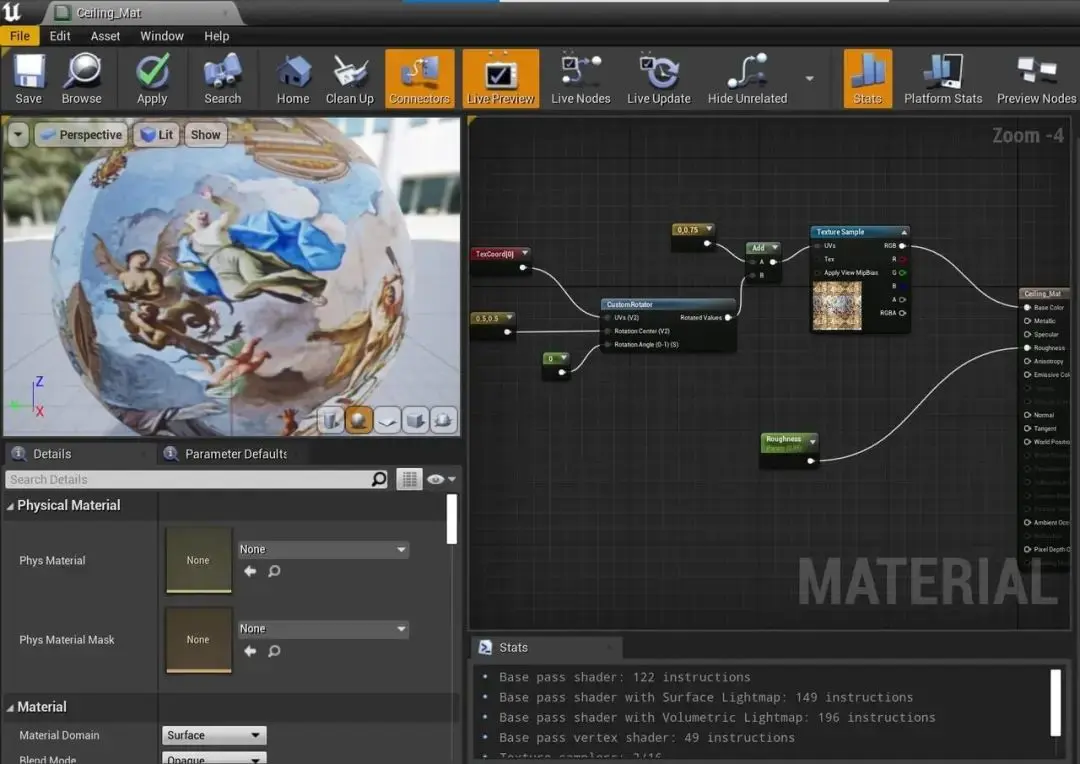
Task: Open Platform Stats panel
Action: [942, 79]
